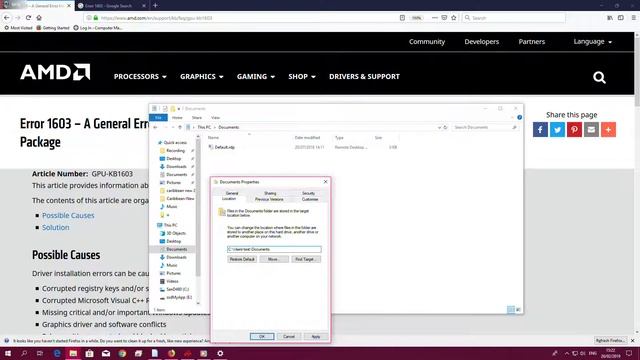Viewport: 640px width, 360px height.
Task: Expand the Shop menu
Action: [x=302, y=76]
